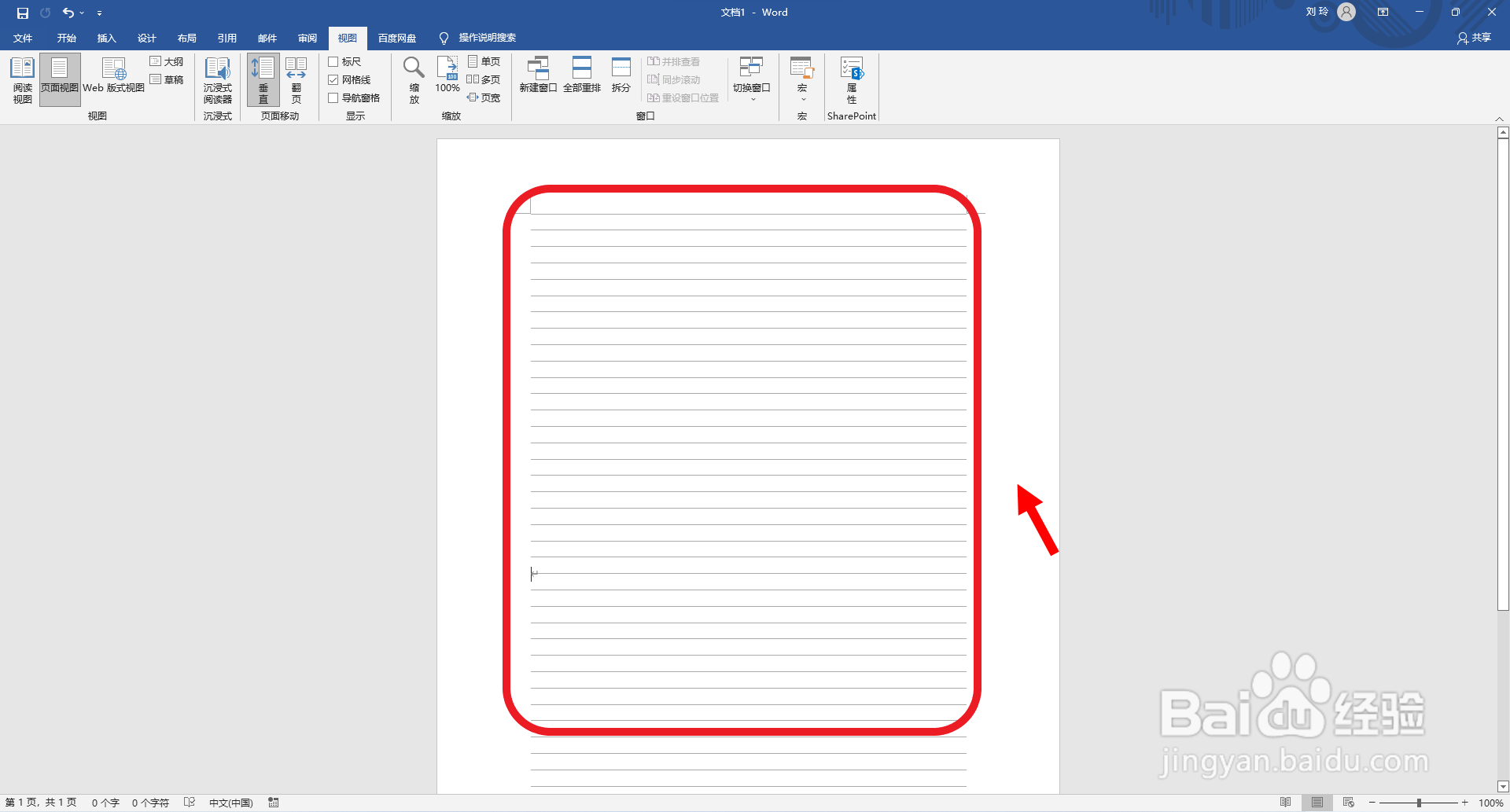
Task: Open SharePoint 属性 properties icon
Action: 852,80
